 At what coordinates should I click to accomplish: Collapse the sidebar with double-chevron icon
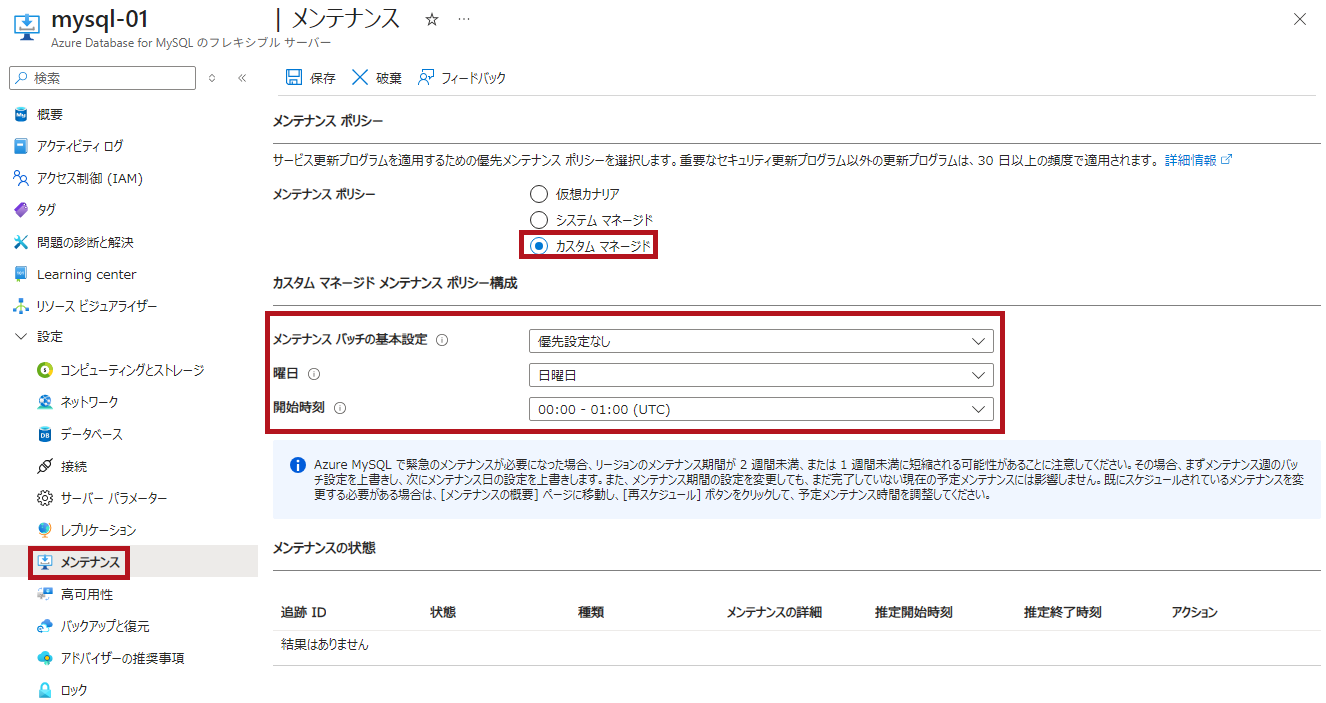(242, 78)
